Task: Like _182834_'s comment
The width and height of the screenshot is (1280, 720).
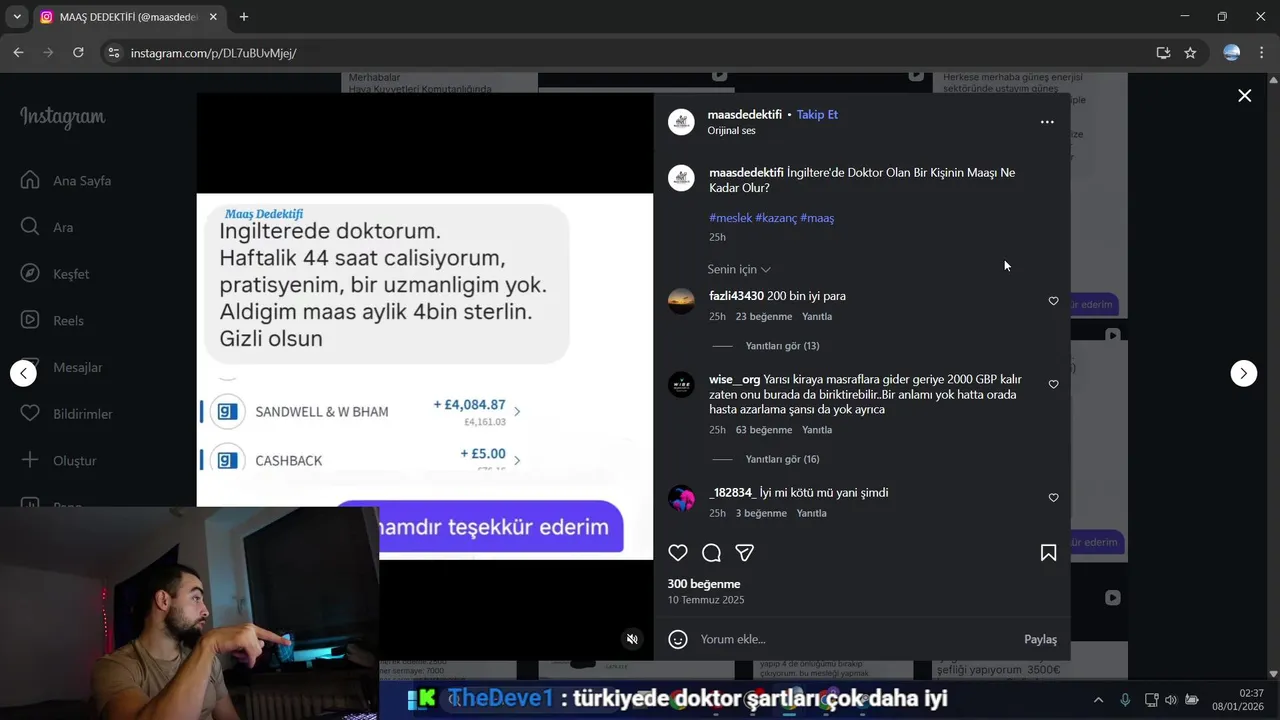Action: tap(1053, 498)
